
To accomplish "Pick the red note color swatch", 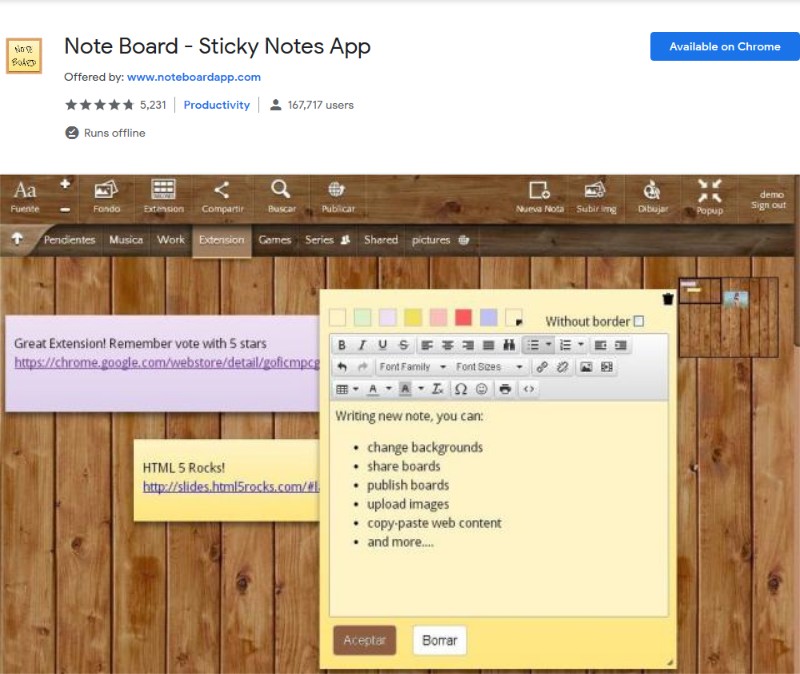I will coord(463,317).
